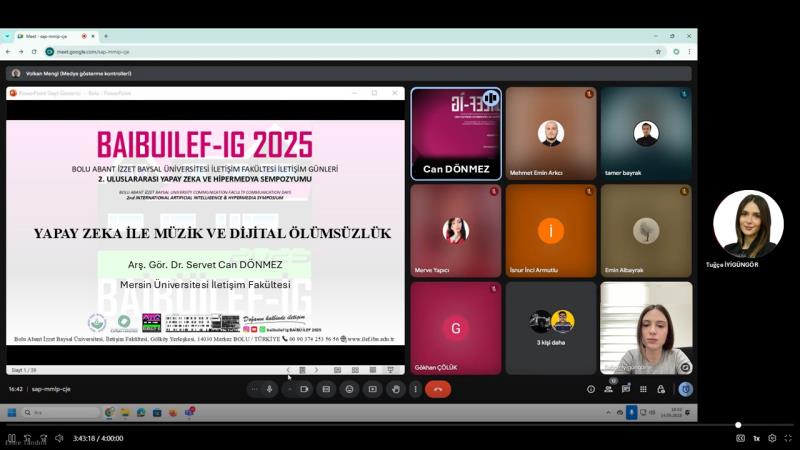This screenshot has height=450, width=800.
Task: Open more options three-dot menu in Meet
Action: click(415, 389)
